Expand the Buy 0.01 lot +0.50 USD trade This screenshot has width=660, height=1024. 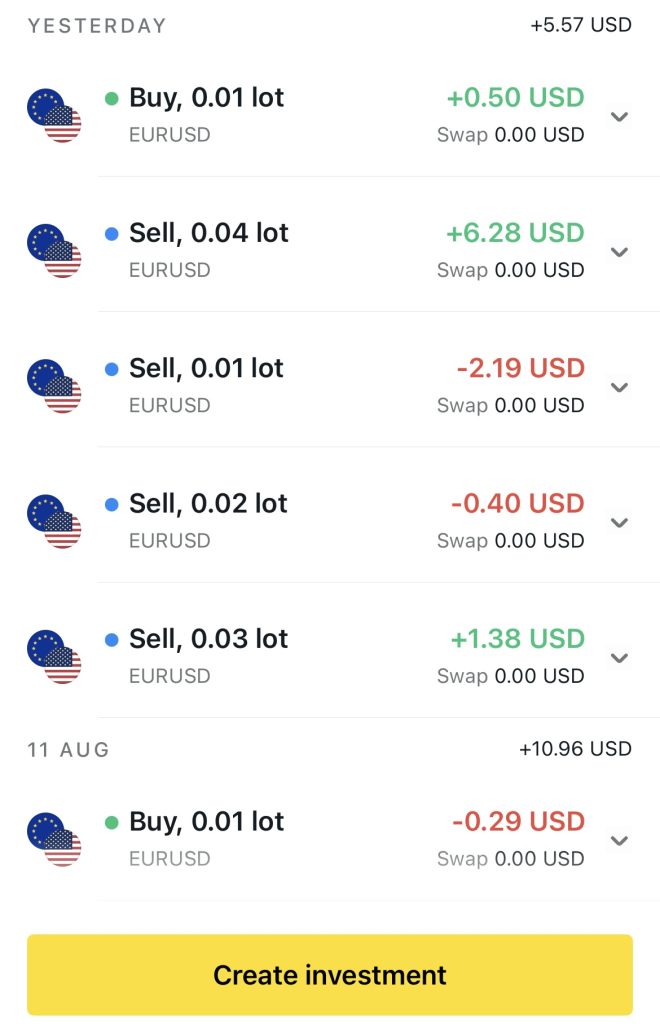pos(619,116)
